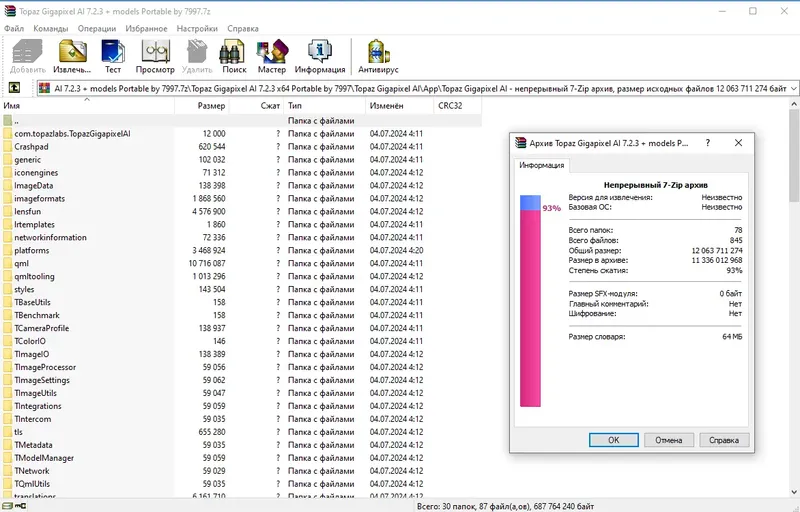Select com.topazlabs.TopazGigapixelAI folder
Image resolution: width=800 pixels, height=512 pixels.
coord(72,134)
